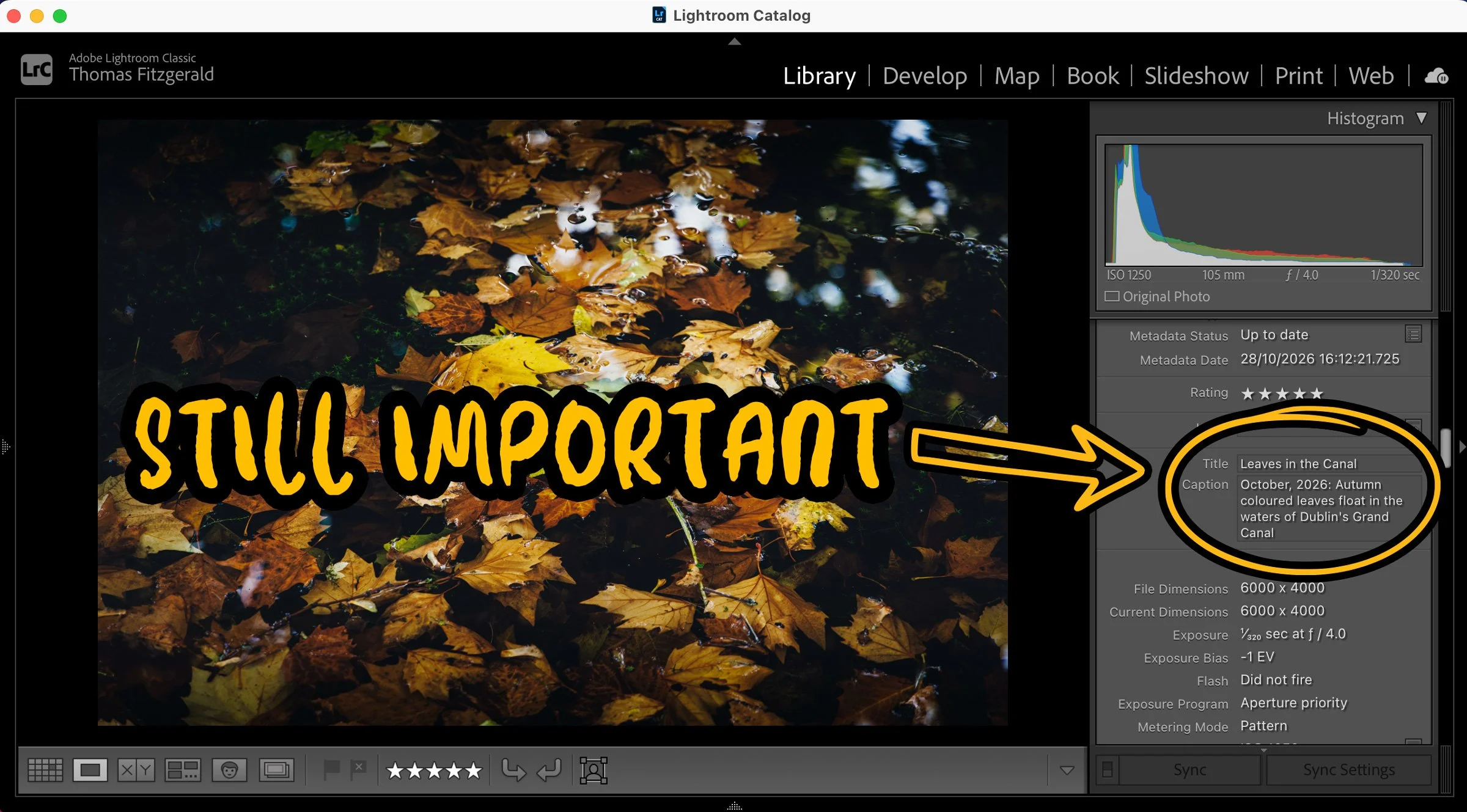Viewport: 1467px width, 812px height.
Task: Hide the top module picker panel
Action: point(734,42)
